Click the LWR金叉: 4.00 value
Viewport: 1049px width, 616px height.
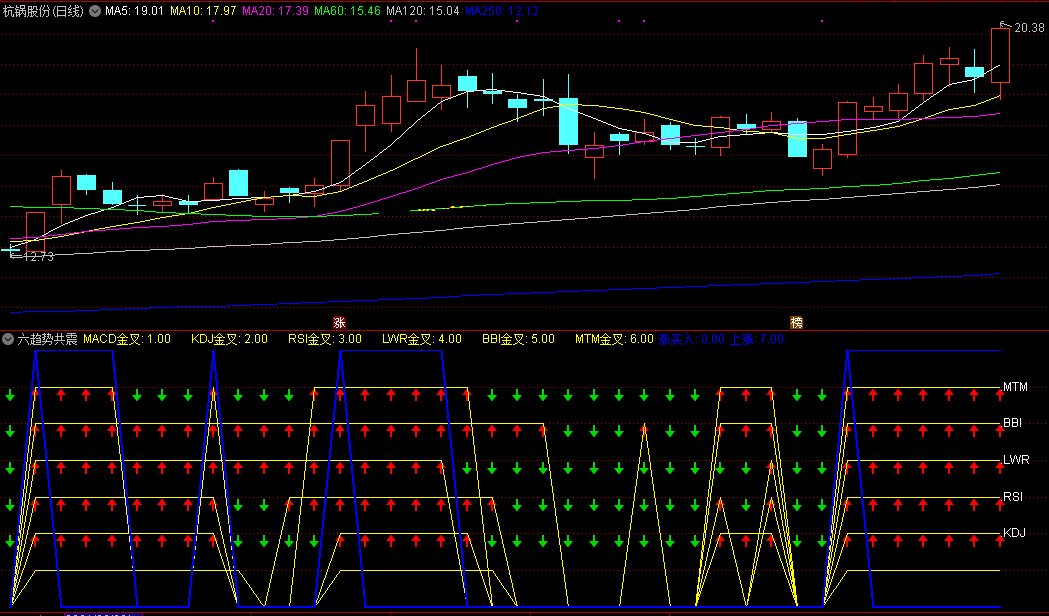[x=421, y=339]
